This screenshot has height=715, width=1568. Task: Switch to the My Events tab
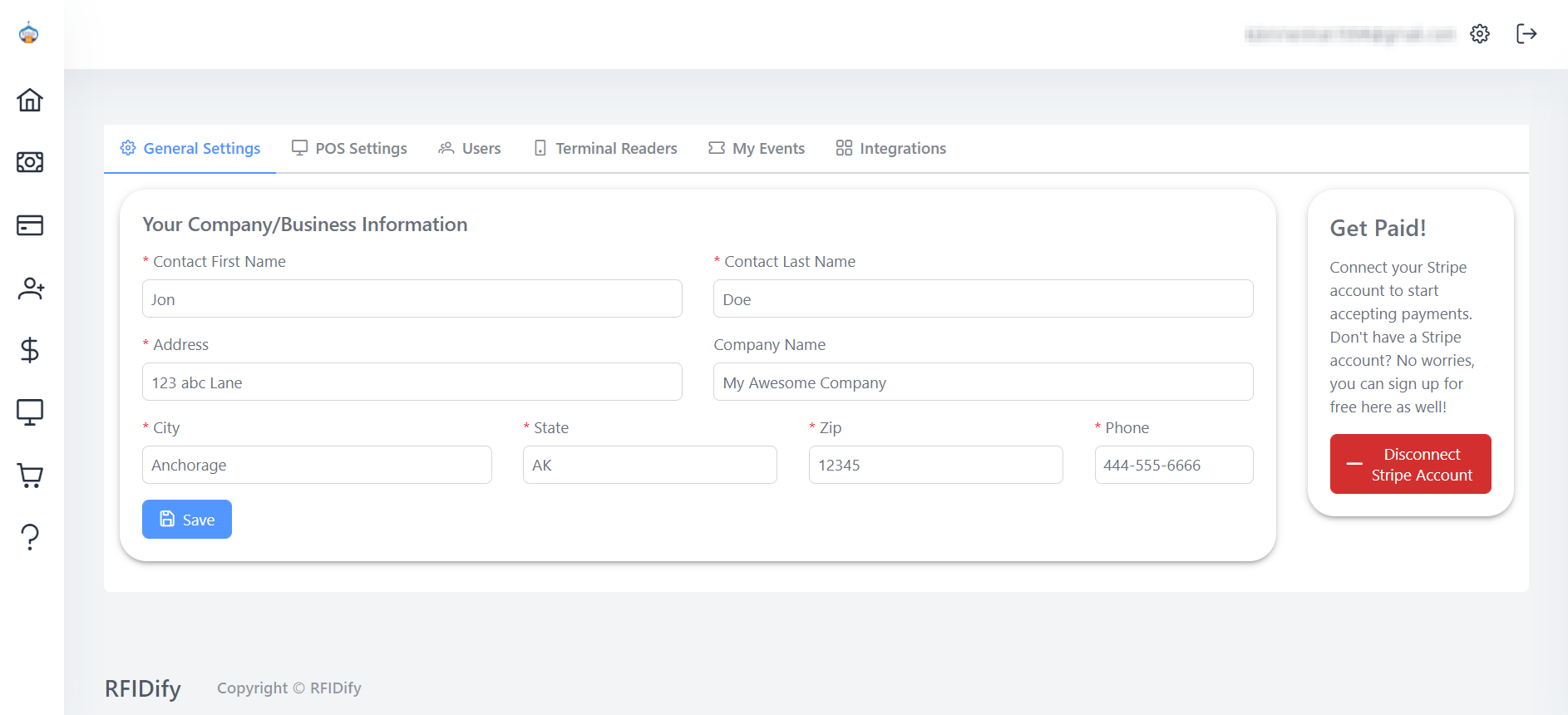757,148
